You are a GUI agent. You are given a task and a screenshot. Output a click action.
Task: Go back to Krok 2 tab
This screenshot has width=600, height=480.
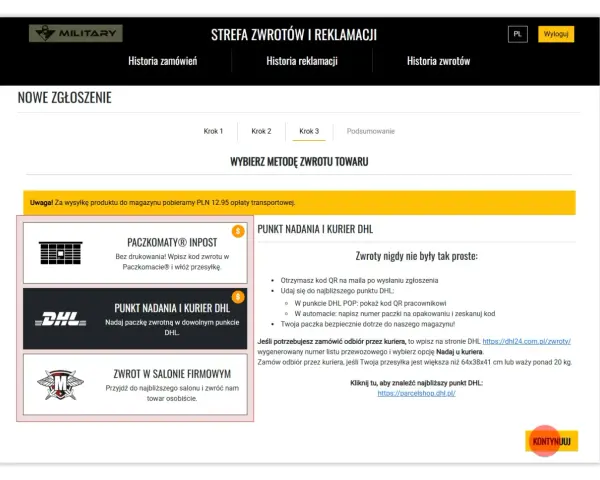point(261,131)
